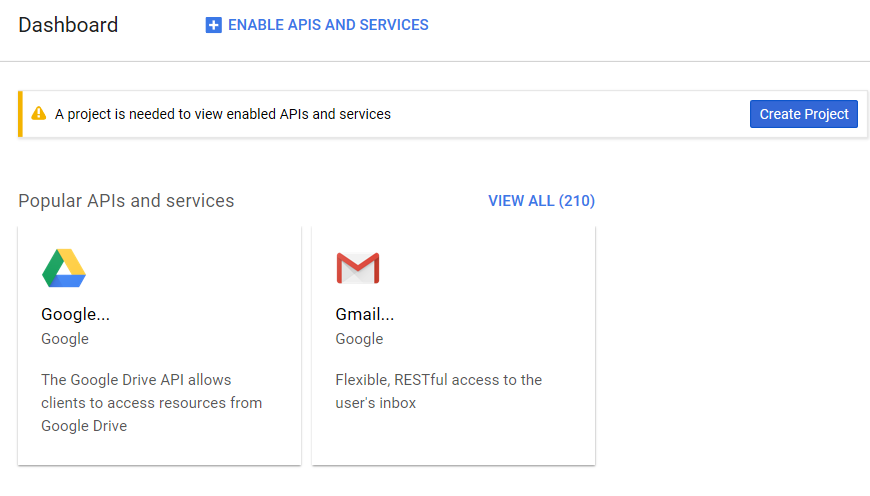Click the Google Drive API description text
Image resolution: width=870 pixels, height=496 pixels.
click(x=151, y=403)
